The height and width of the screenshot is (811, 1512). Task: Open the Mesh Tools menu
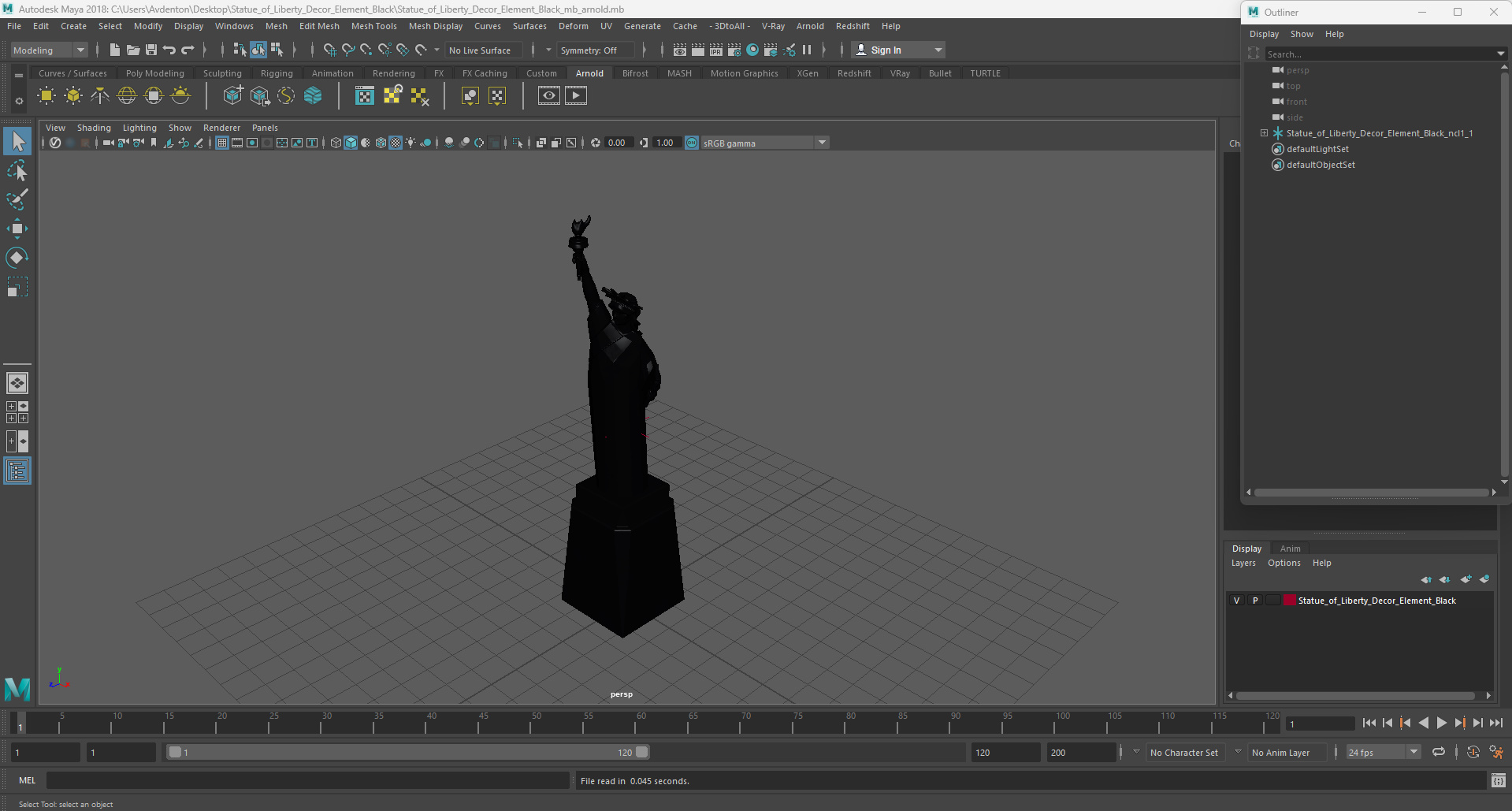[373, 26]
